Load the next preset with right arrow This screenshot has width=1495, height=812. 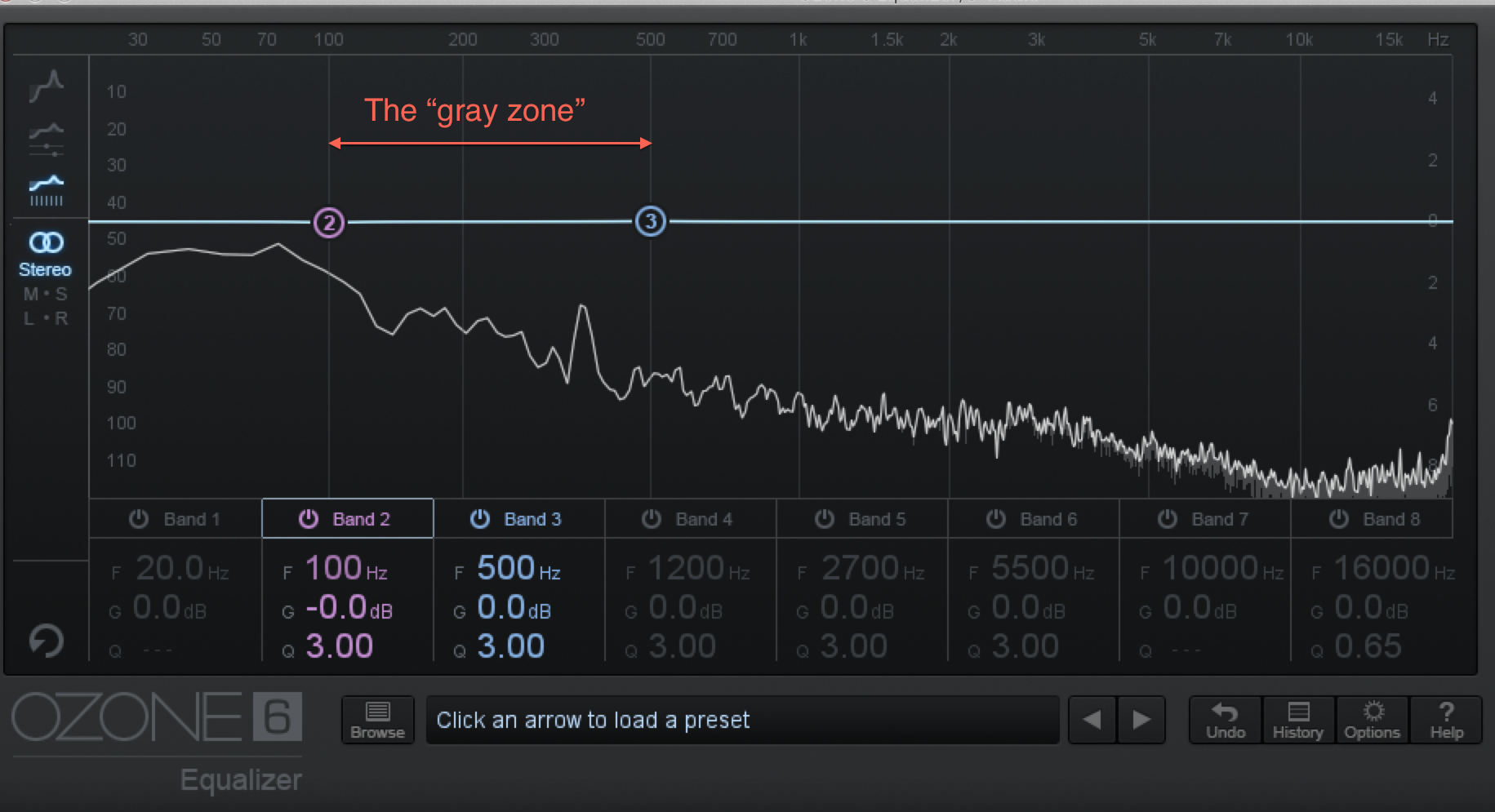pyautogui.click(x=1141, y=720)
